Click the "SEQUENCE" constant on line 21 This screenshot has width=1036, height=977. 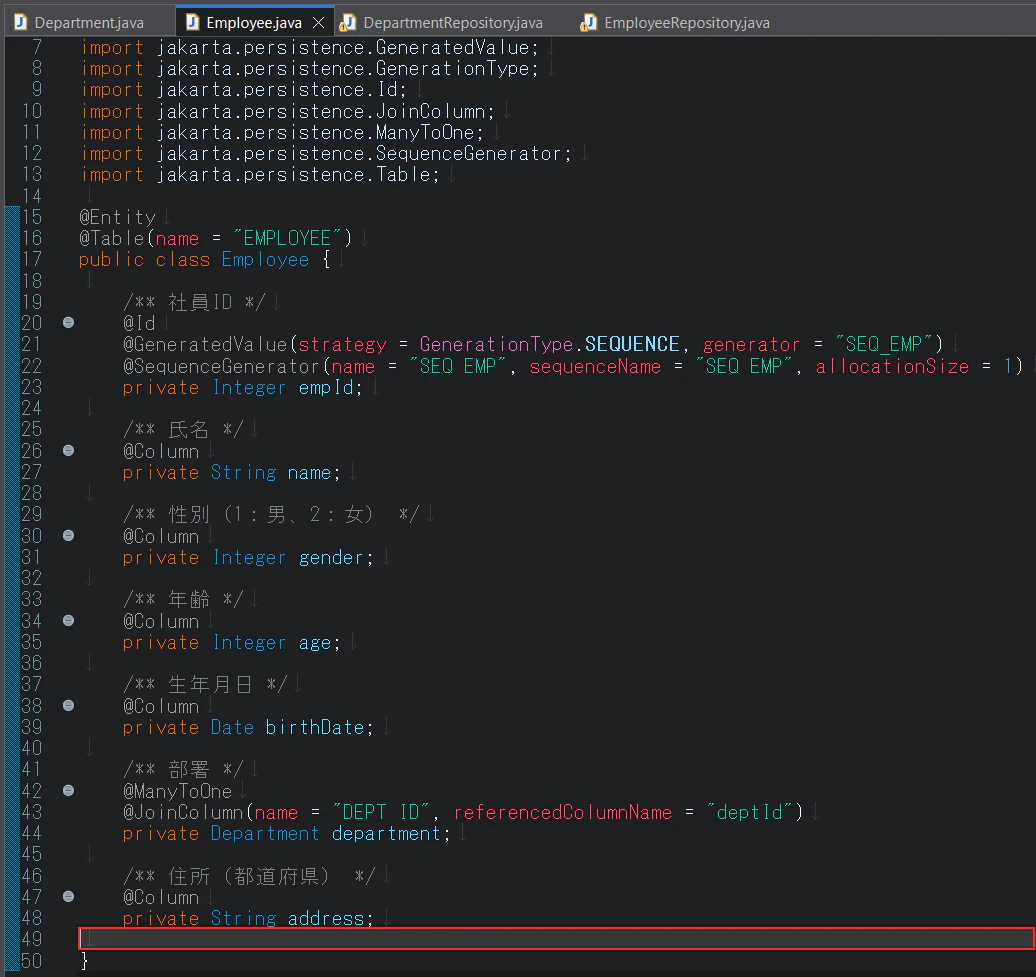click(632, 344)
